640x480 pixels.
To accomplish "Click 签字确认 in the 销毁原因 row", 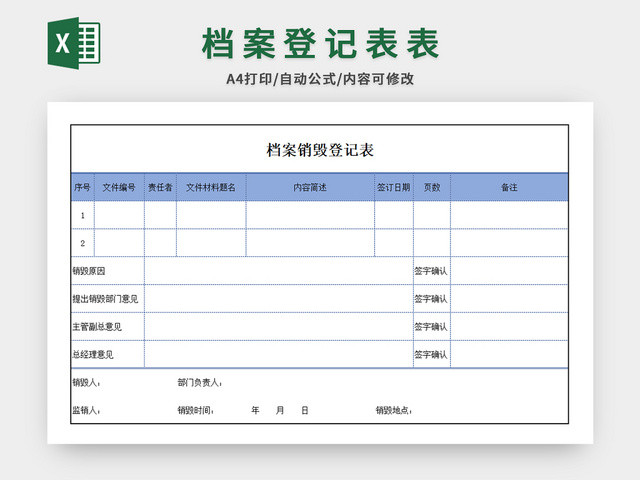I will (431, 271).
